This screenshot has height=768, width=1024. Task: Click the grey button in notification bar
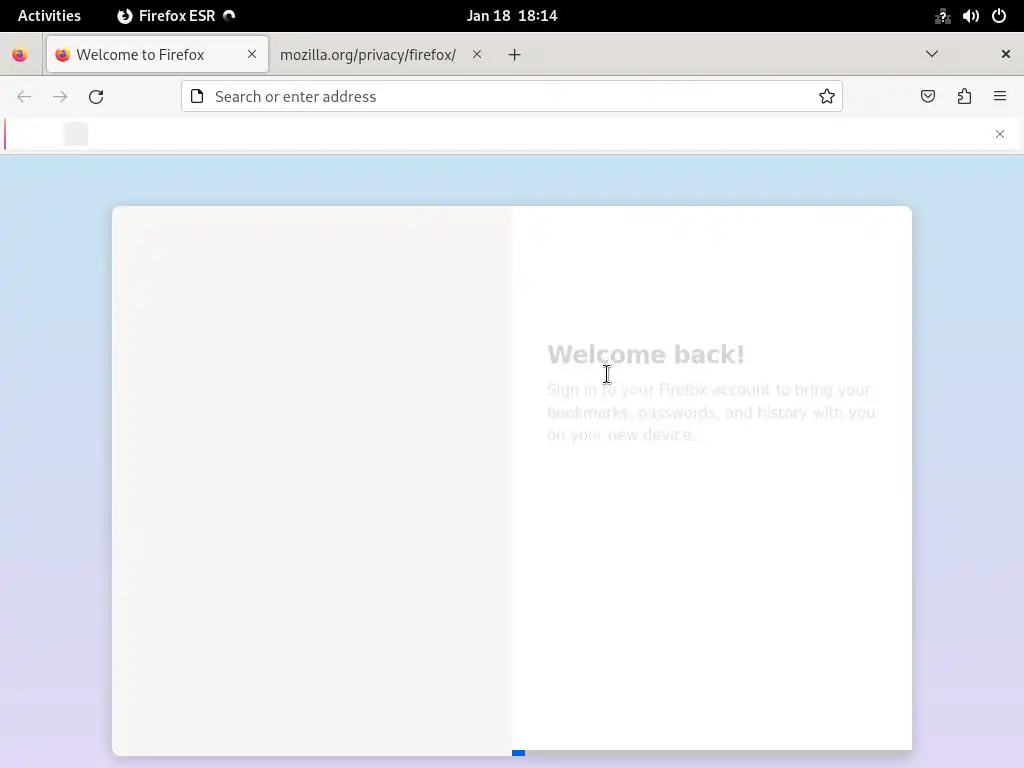[x=76, y=134]
